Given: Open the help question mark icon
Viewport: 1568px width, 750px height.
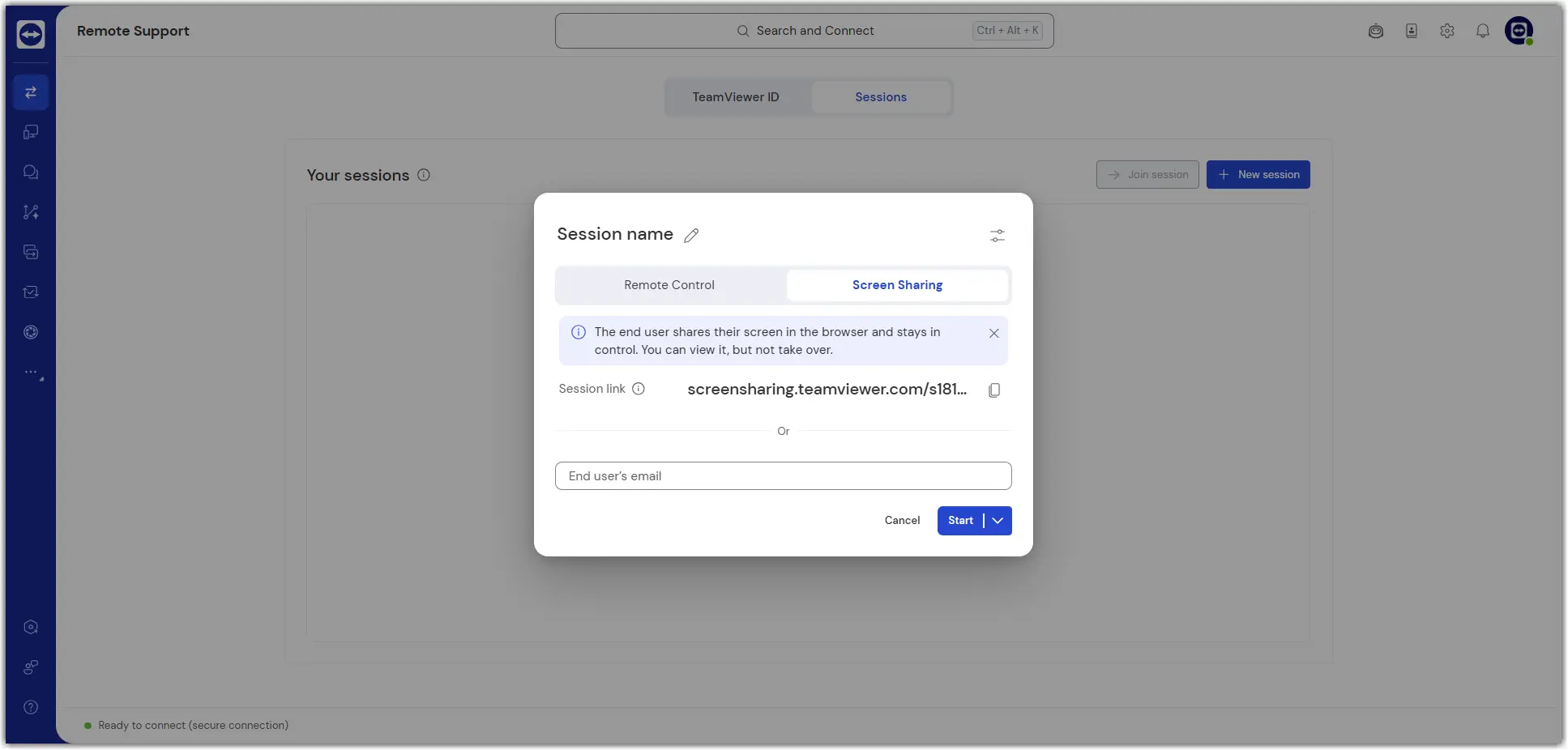Looking at the screenshot, I should click(x=31, y=707).
